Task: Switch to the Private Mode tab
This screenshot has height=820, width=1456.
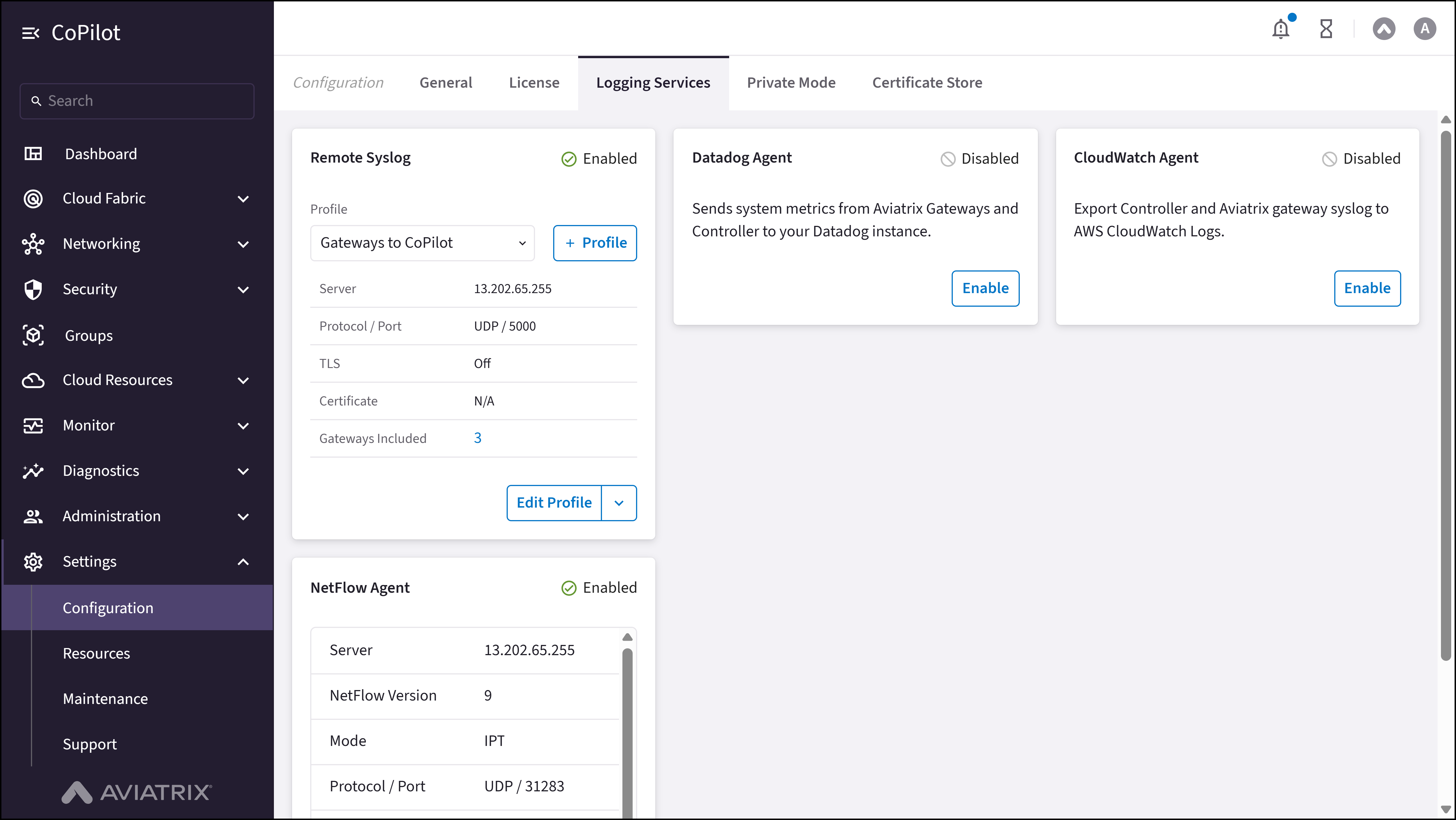Action: pyautogui.click(x=791, y=83)
